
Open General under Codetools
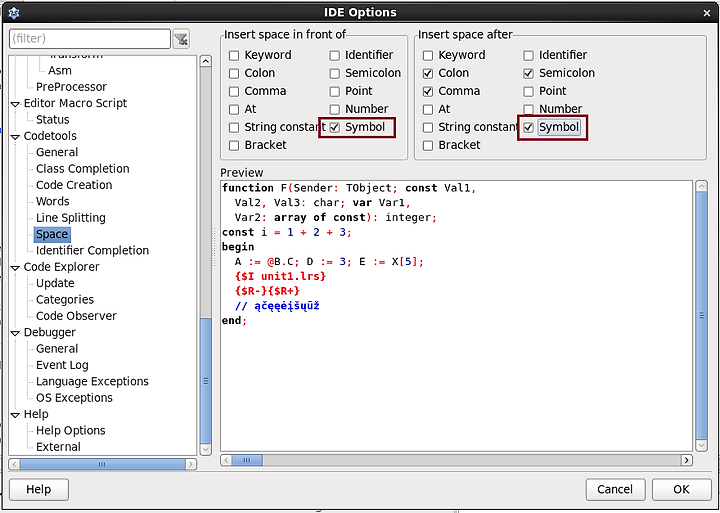[57, 152]
